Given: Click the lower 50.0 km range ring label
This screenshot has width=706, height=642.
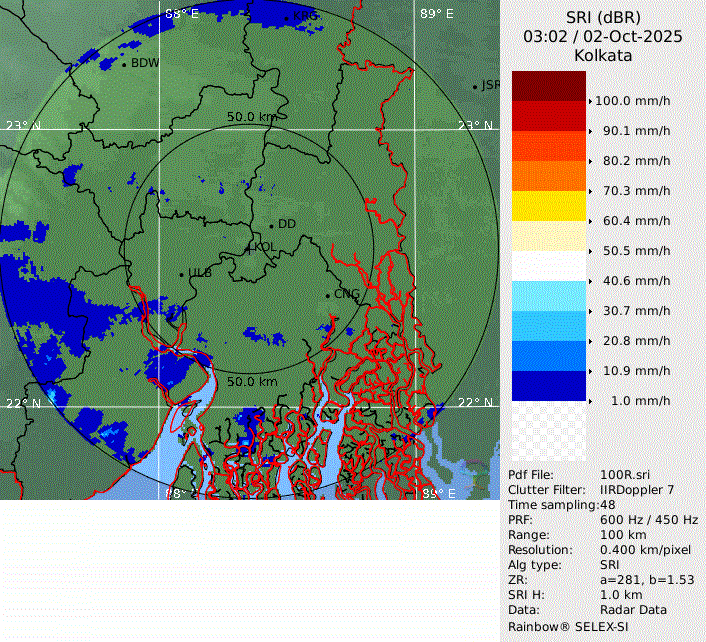Looking at the screenshot, I should click(252, 381).
